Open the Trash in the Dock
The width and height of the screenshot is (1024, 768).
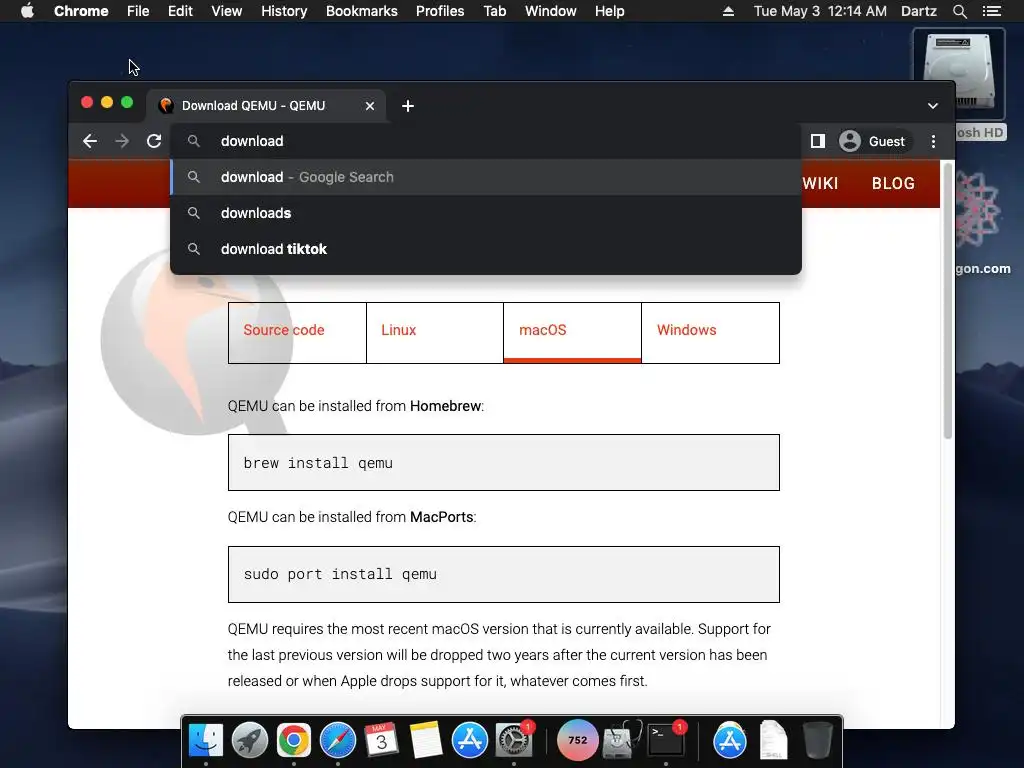pos(818,740)
